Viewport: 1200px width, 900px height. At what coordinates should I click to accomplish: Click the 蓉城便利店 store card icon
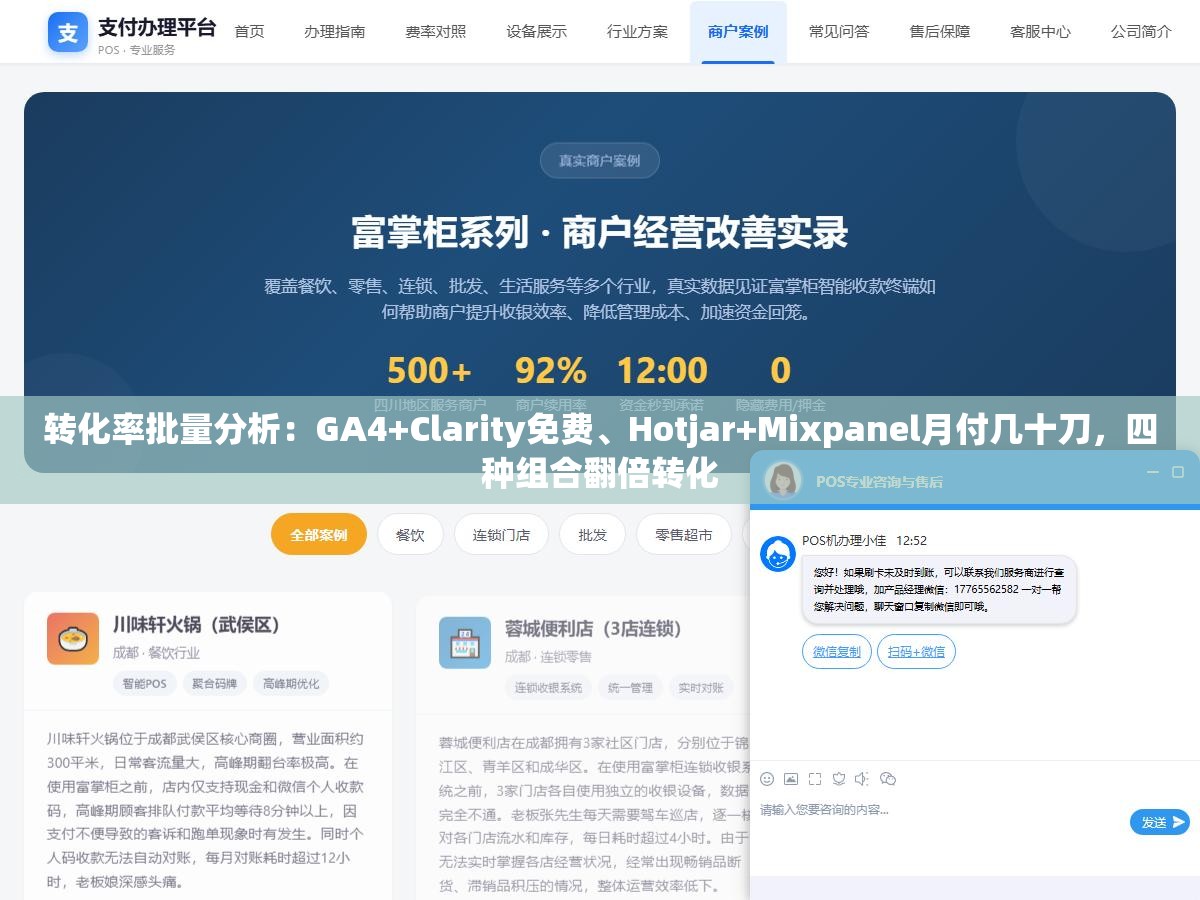(x=465, y=643)
